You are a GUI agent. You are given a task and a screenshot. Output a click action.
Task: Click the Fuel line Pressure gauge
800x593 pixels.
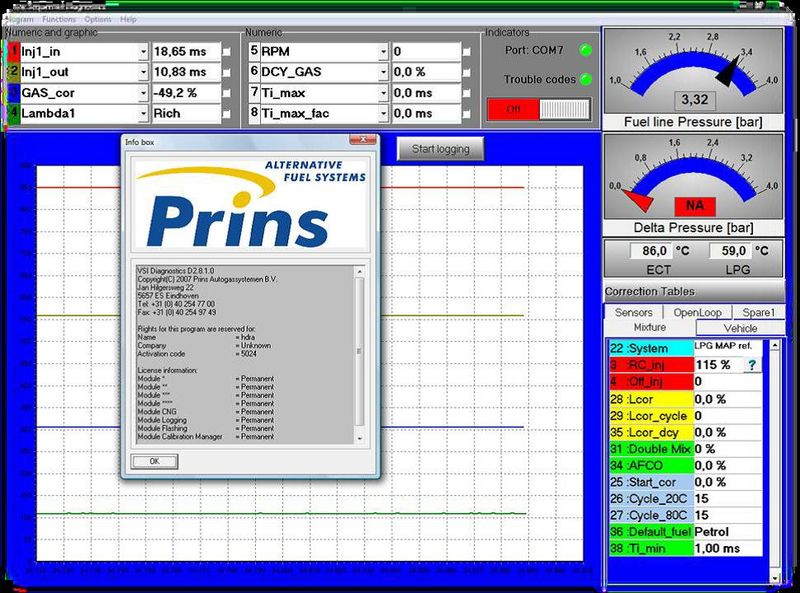(x=693, y=71)
